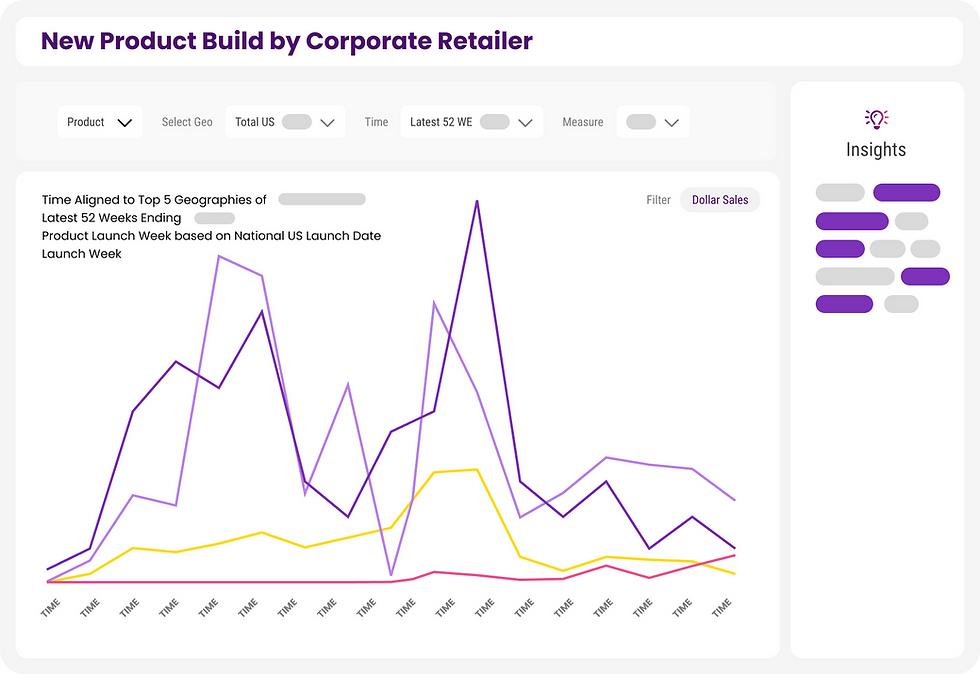The height and width of the screenshot is (674, 980).
Task: Click the Measure label
Action: point(582,122)
